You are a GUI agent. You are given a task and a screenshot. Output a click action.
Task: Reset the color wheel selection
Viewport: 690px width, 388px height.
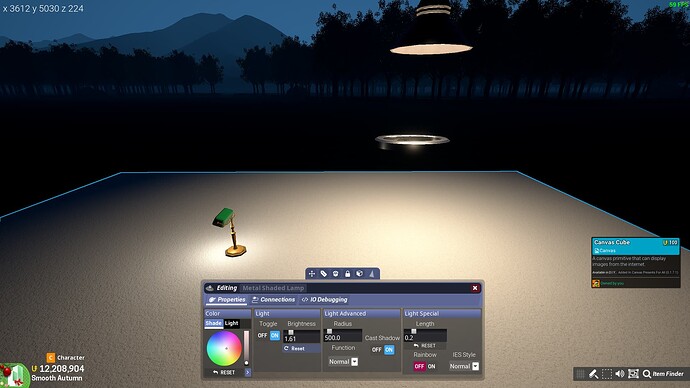[224, 373]
